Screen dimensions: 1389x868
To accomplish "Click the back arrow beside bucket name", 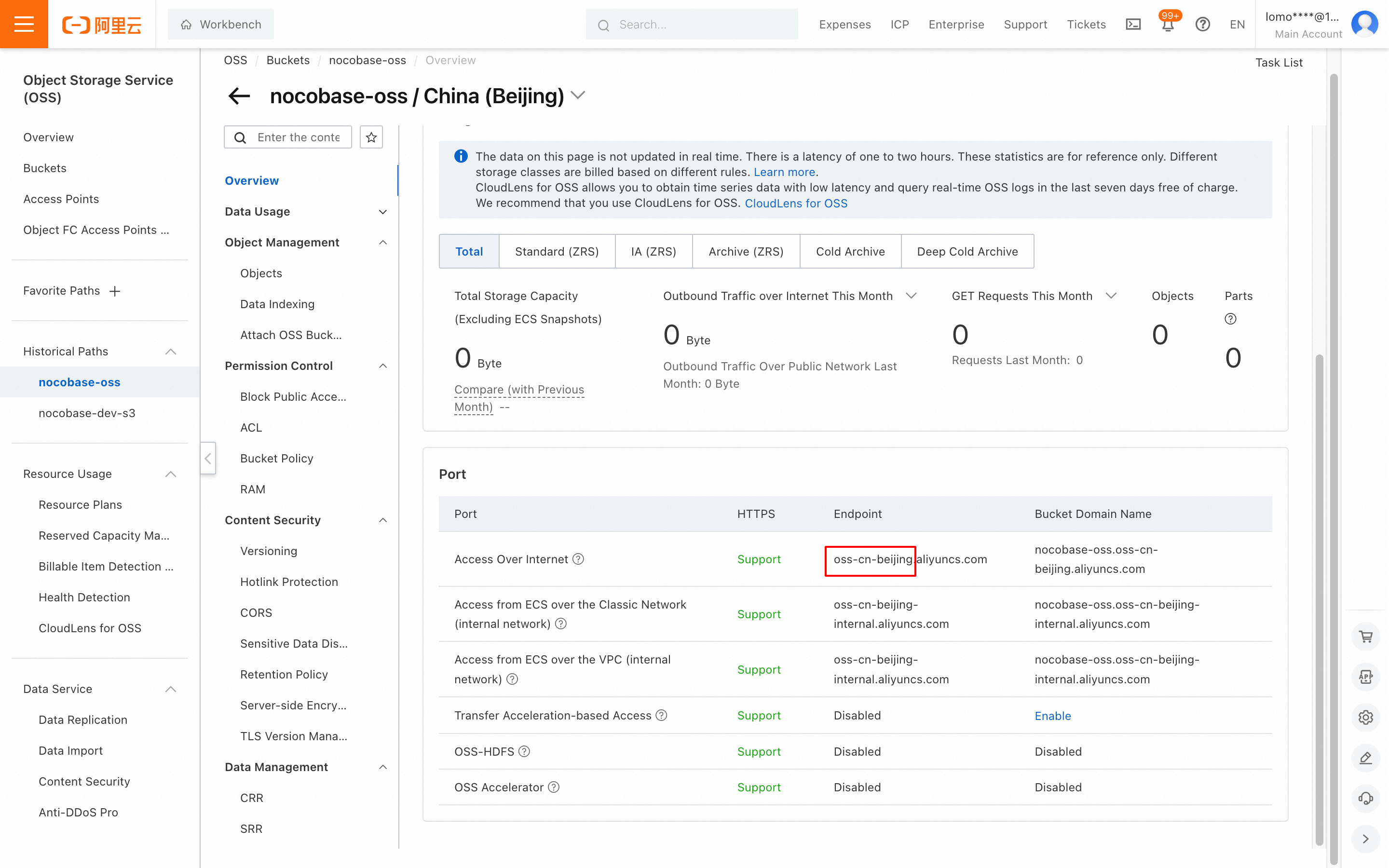I will tap(239, 96).
